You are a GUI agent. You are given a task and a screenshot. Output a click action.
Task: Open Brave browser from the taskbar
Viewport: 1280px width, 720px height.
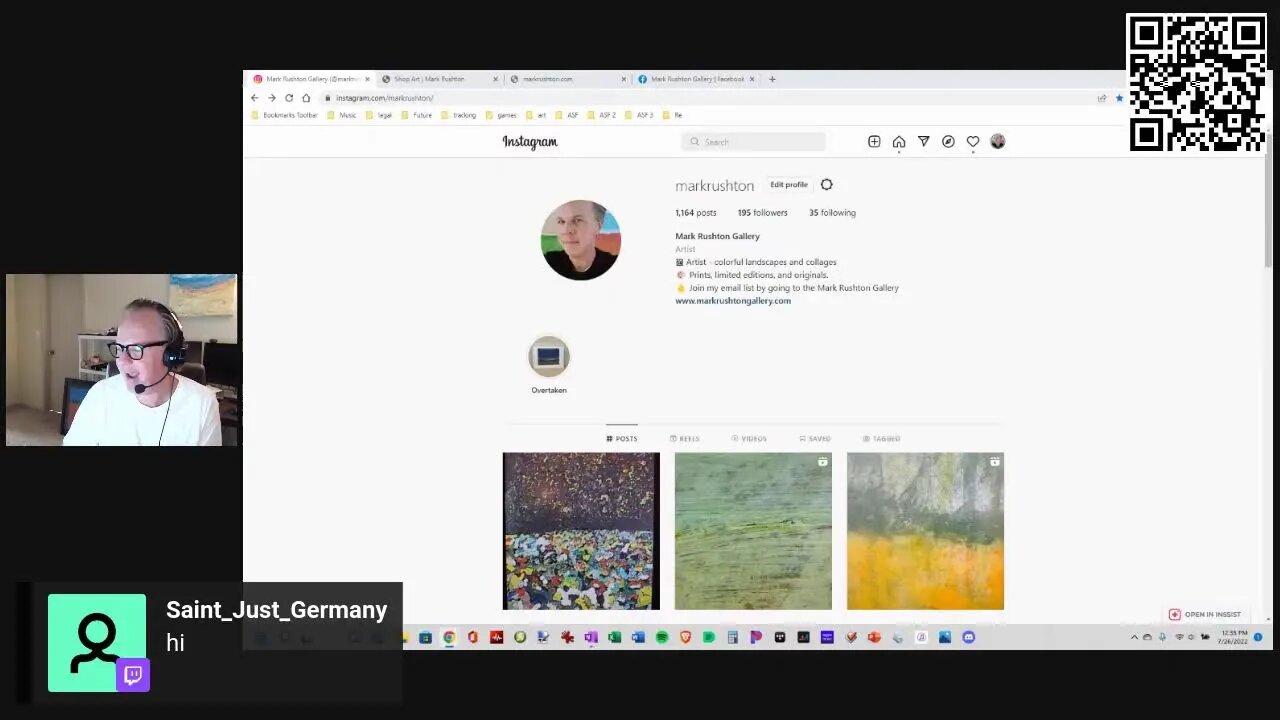tap(686, 637)
